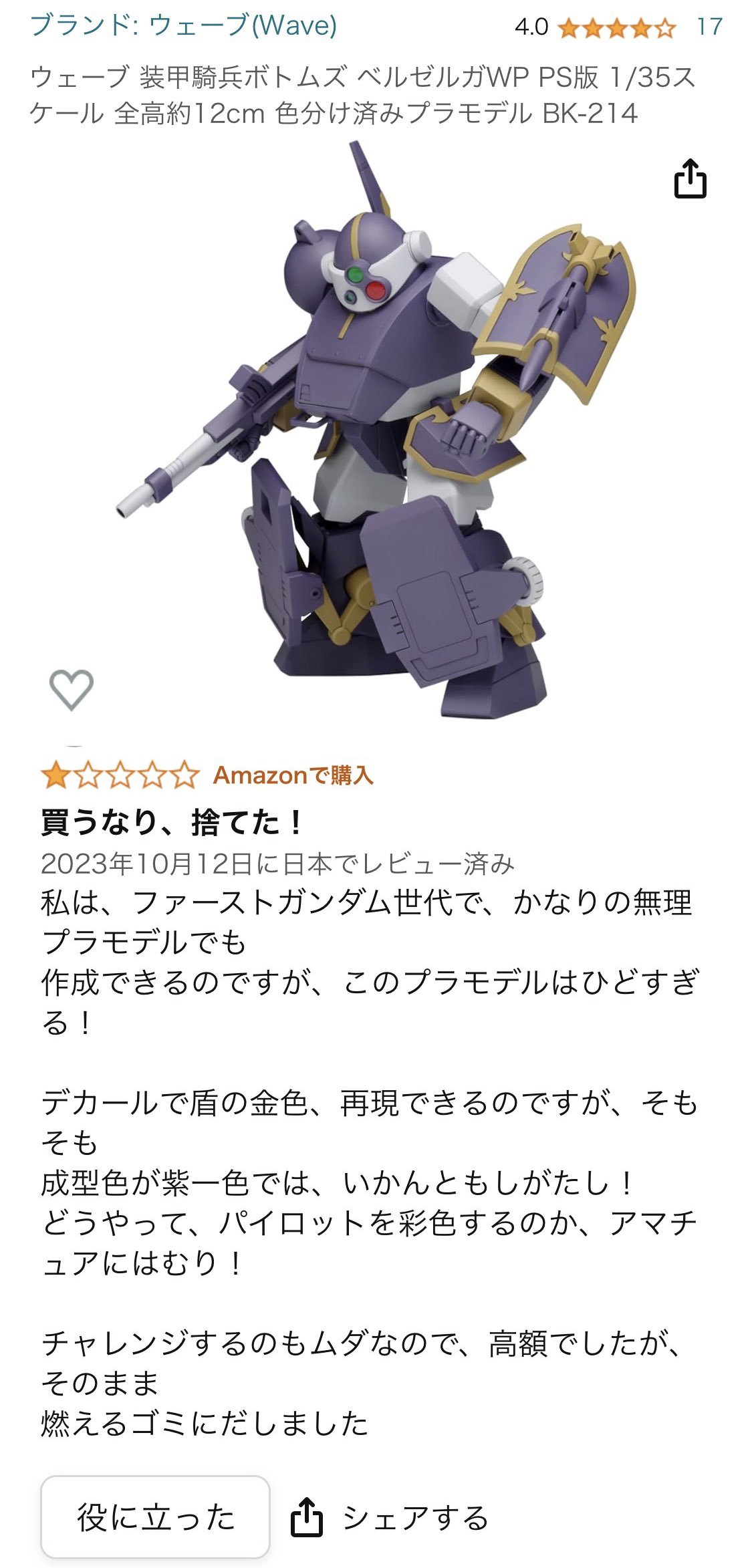Tap the final review line 燃えるゴミにだしました
This screenshot has width=752, height=1568.
click(x=205, y=1423)
